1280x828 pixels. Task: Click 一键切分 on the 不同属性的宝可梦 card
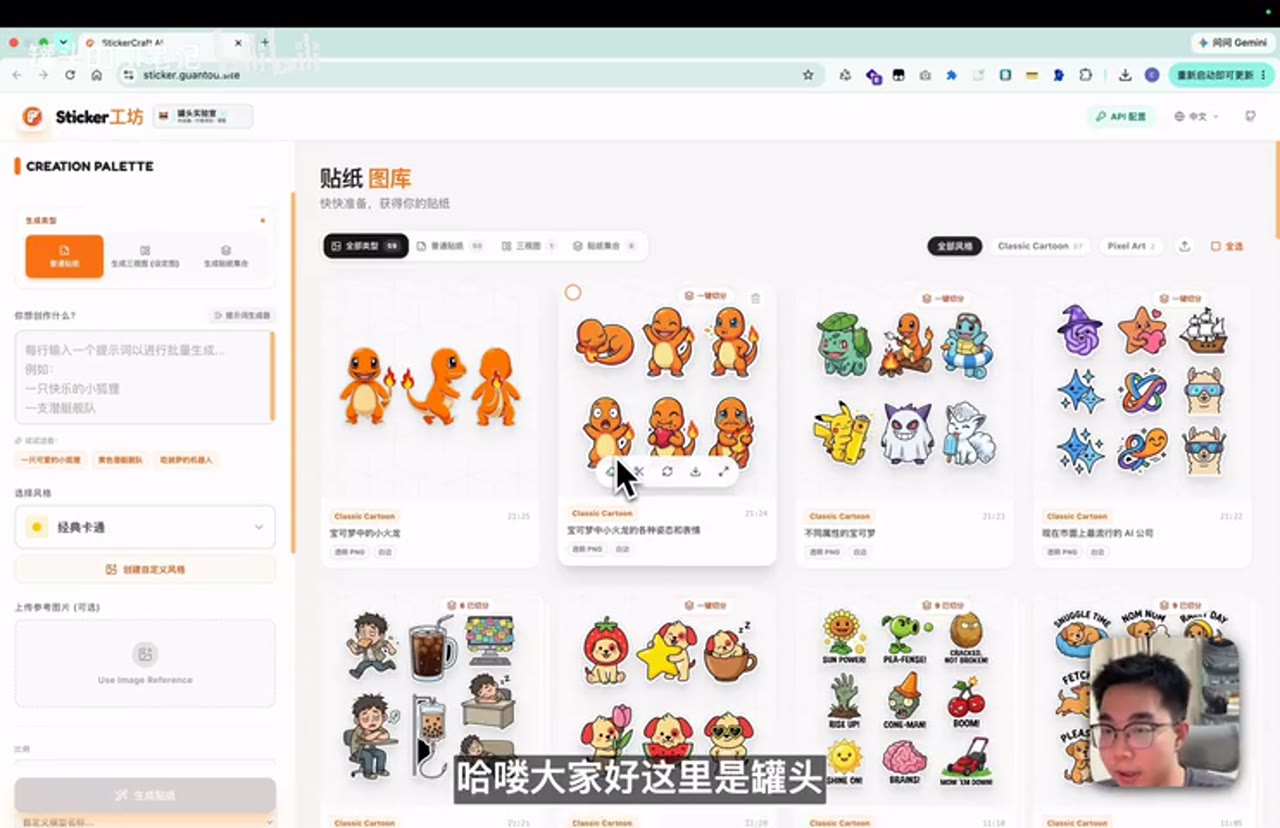pos(943,298)
